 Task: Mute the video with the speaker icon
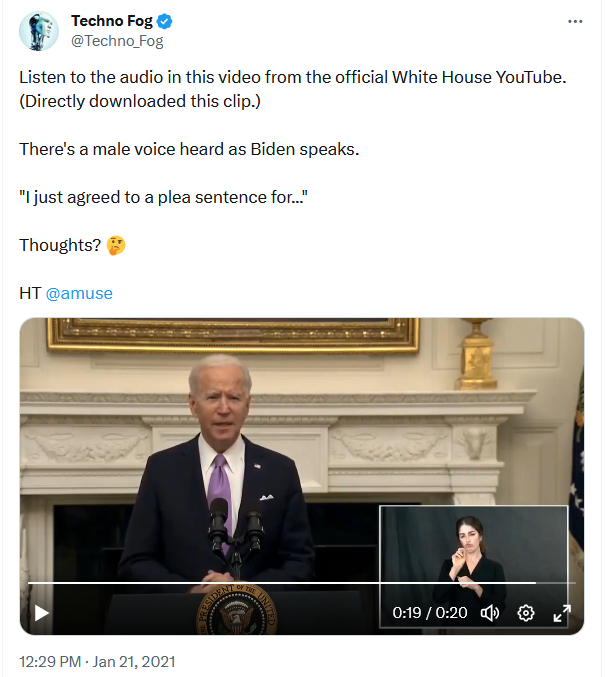click(x=490, y=613)
